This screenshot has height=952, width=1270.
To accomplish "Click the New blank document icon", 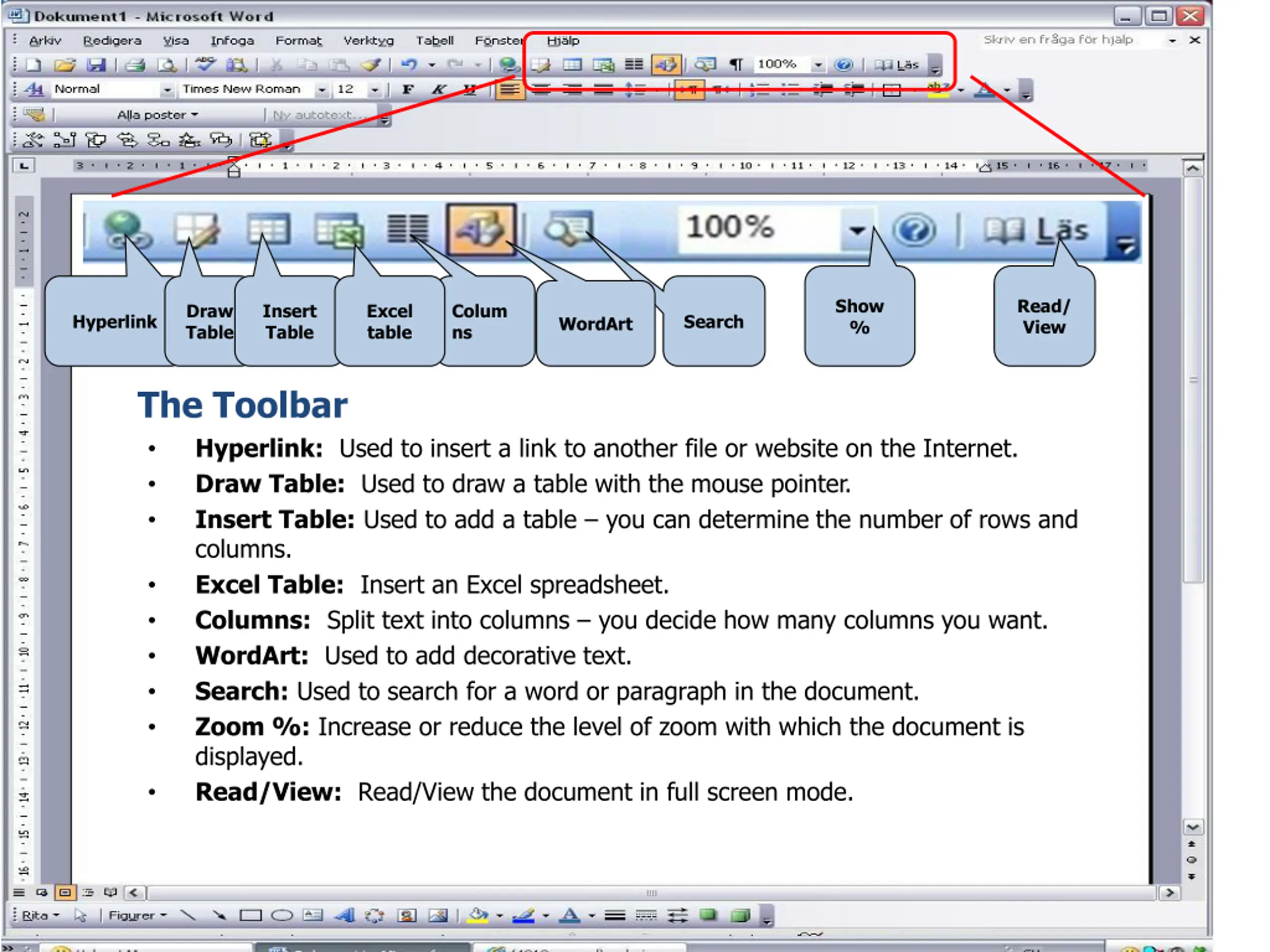I will [34, 65].
